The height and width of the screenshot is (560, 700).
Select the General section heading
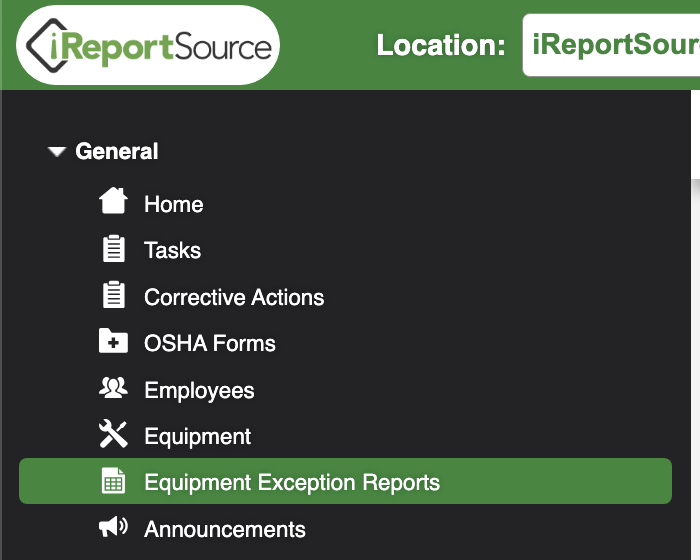(117, 151)
